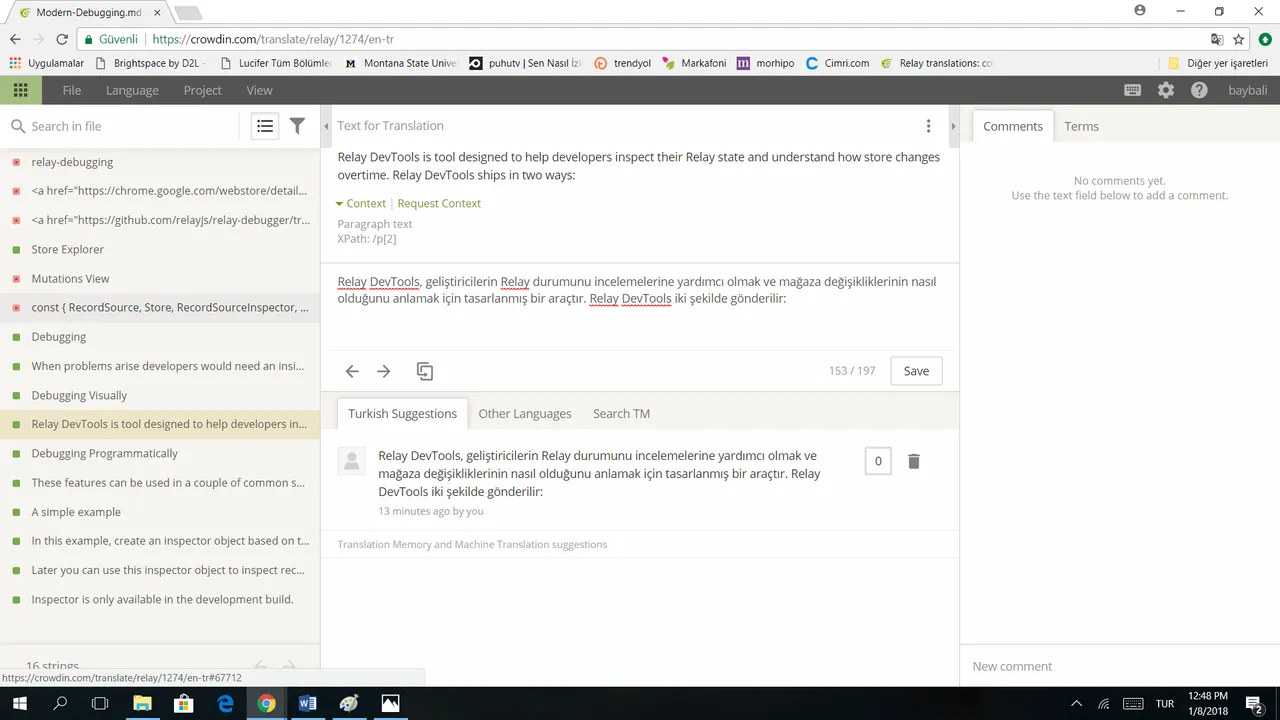Screen dimensions: 1280x720
Task: Click in the Turkish translation text area
Action: click(x=640, y=306)
